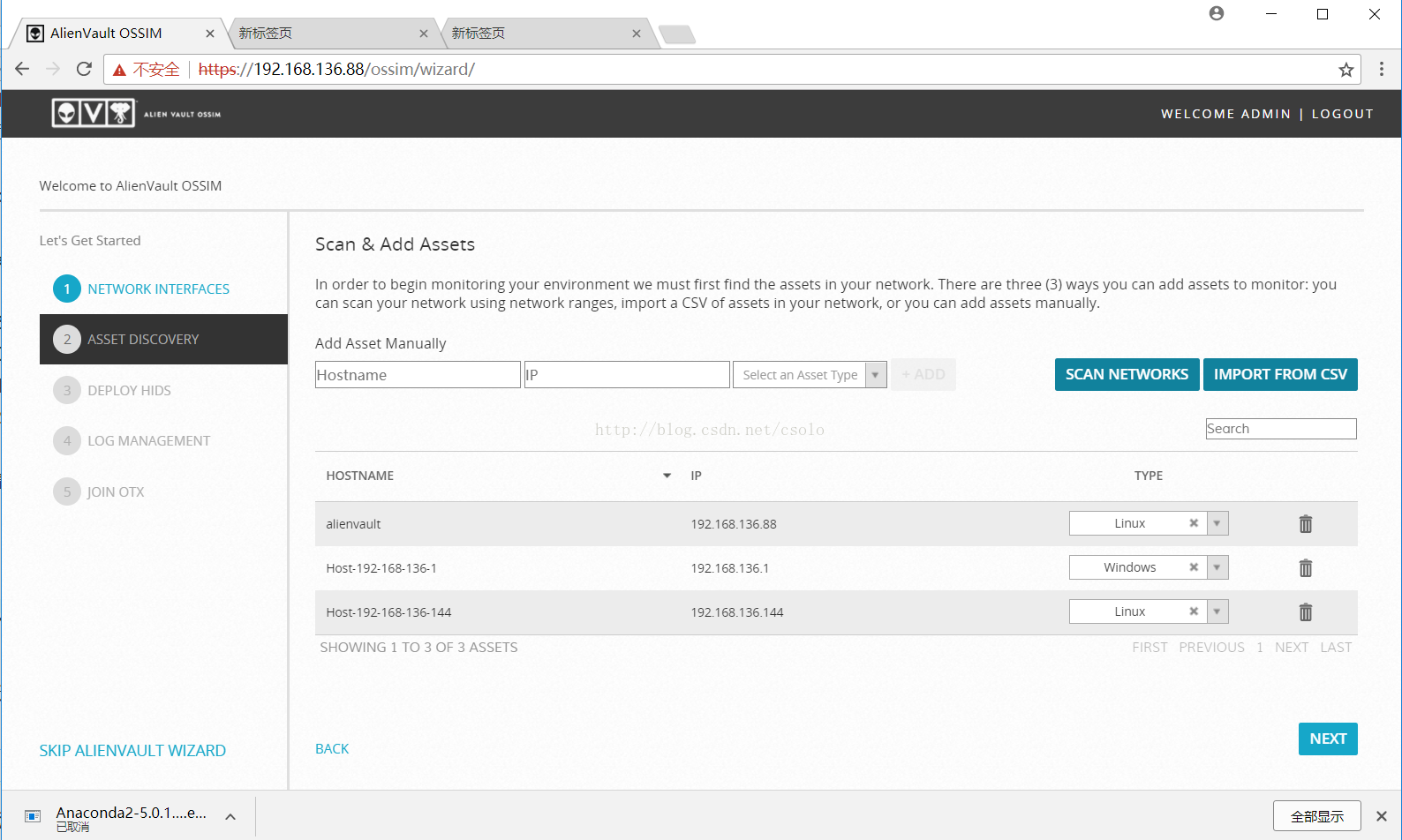Expand Anaconda2 download options chevron
The width and height of the screenshot is (1402, 840).
[x=230, y=817]
